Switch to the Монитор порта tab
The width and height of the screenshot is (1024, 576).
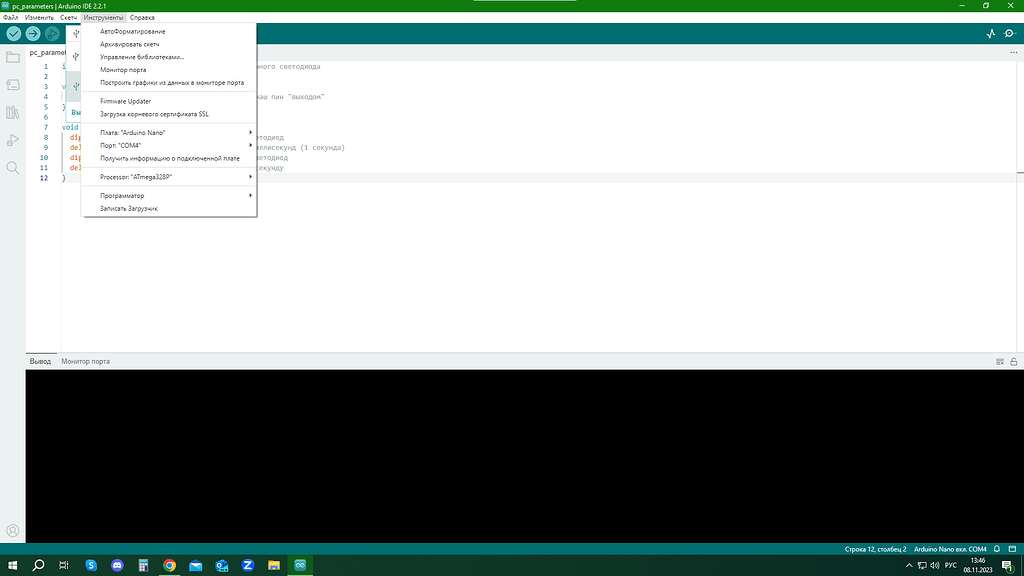tap(86, 361)
